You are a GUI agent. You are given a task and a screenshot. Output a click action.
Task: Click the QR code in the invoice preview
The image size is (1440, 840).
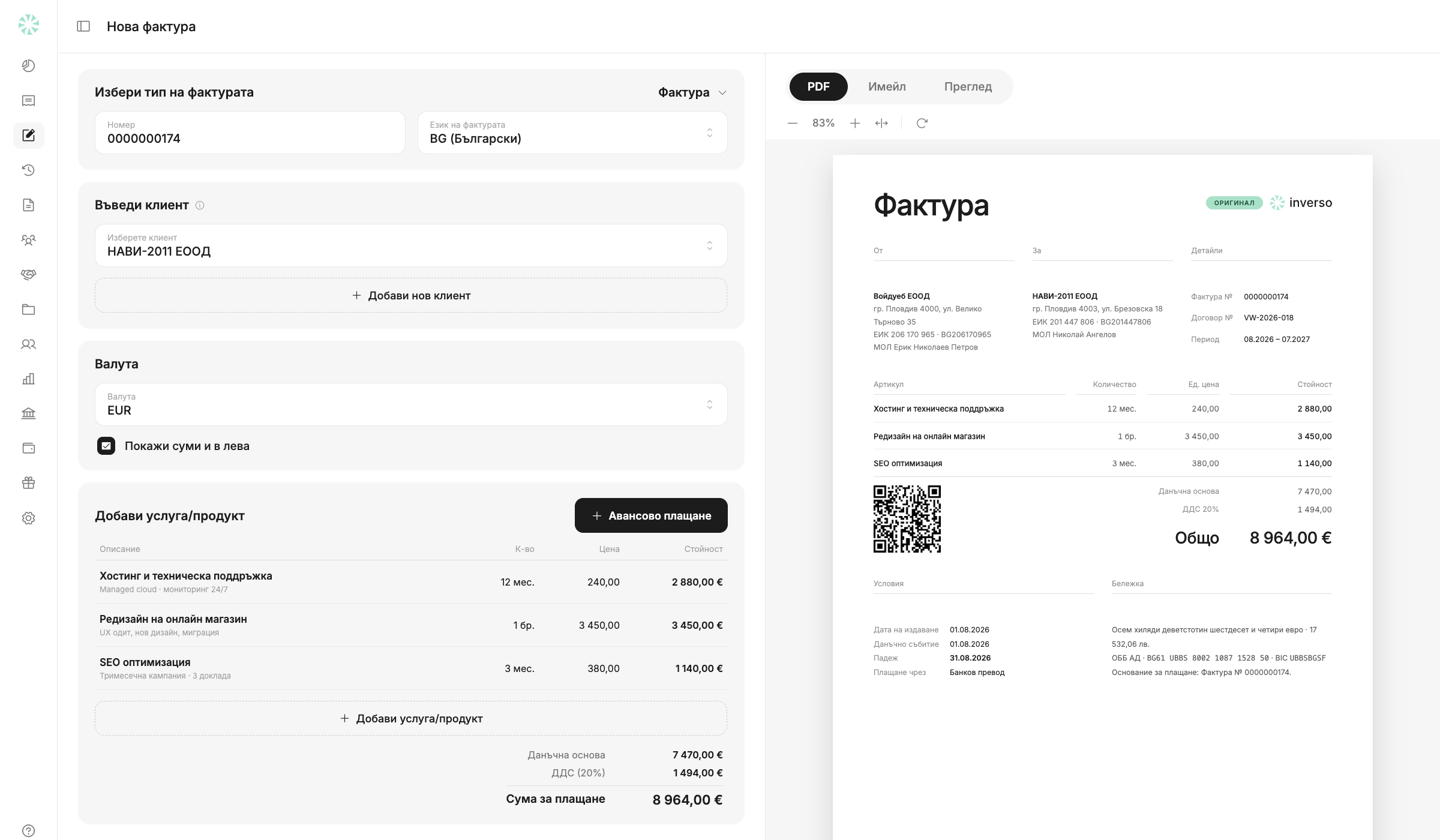(x=907, y=519)
